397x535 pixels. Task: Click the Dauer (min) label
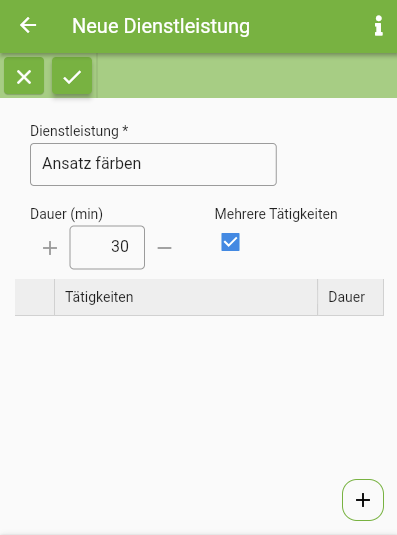point(67,214)
